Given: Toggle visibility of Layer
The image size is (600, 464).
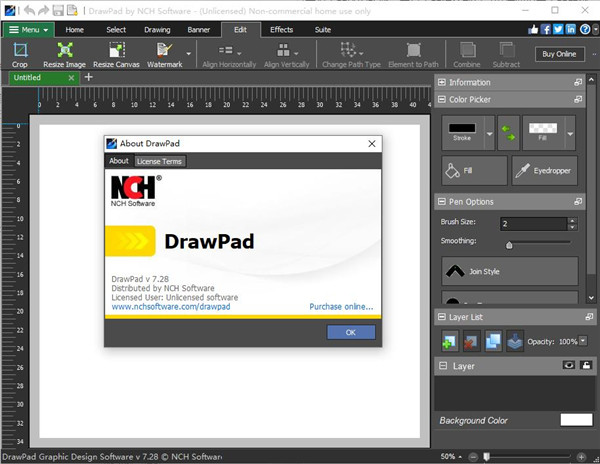Looking at the screenshot, I should pyautogui.click(x=568, y=366).
